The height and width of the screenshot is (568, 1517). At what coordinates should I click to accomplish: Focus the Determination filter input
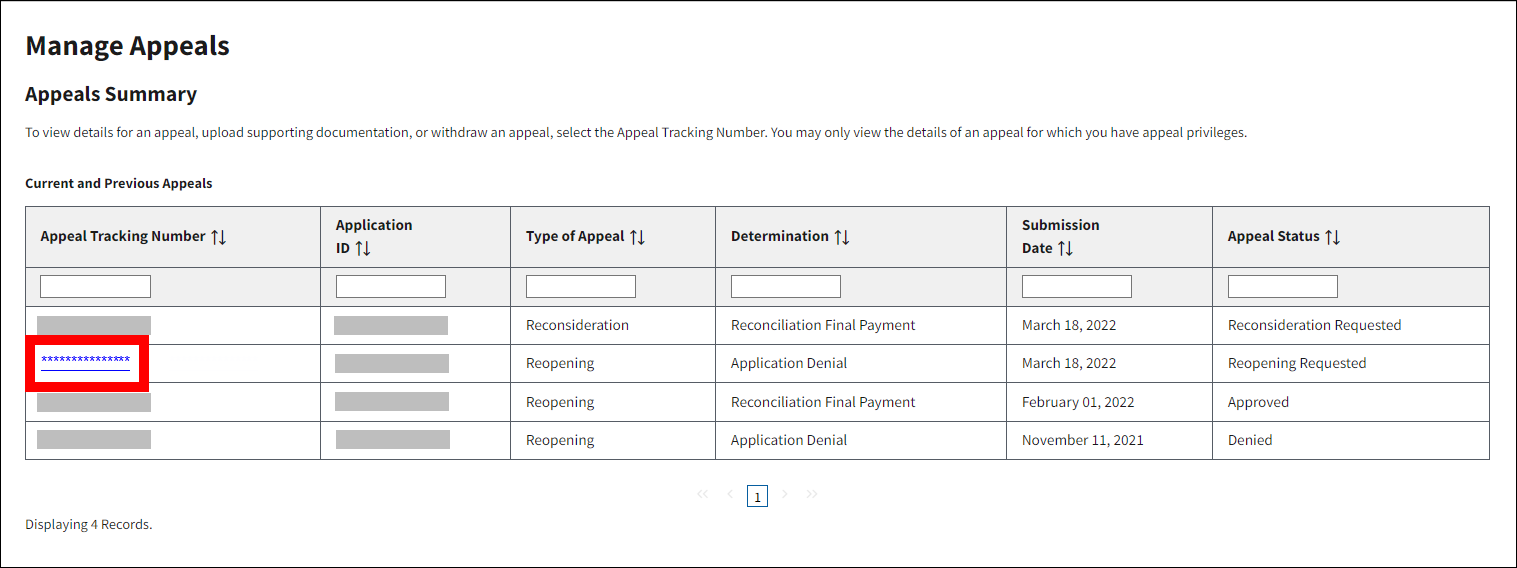786,287
